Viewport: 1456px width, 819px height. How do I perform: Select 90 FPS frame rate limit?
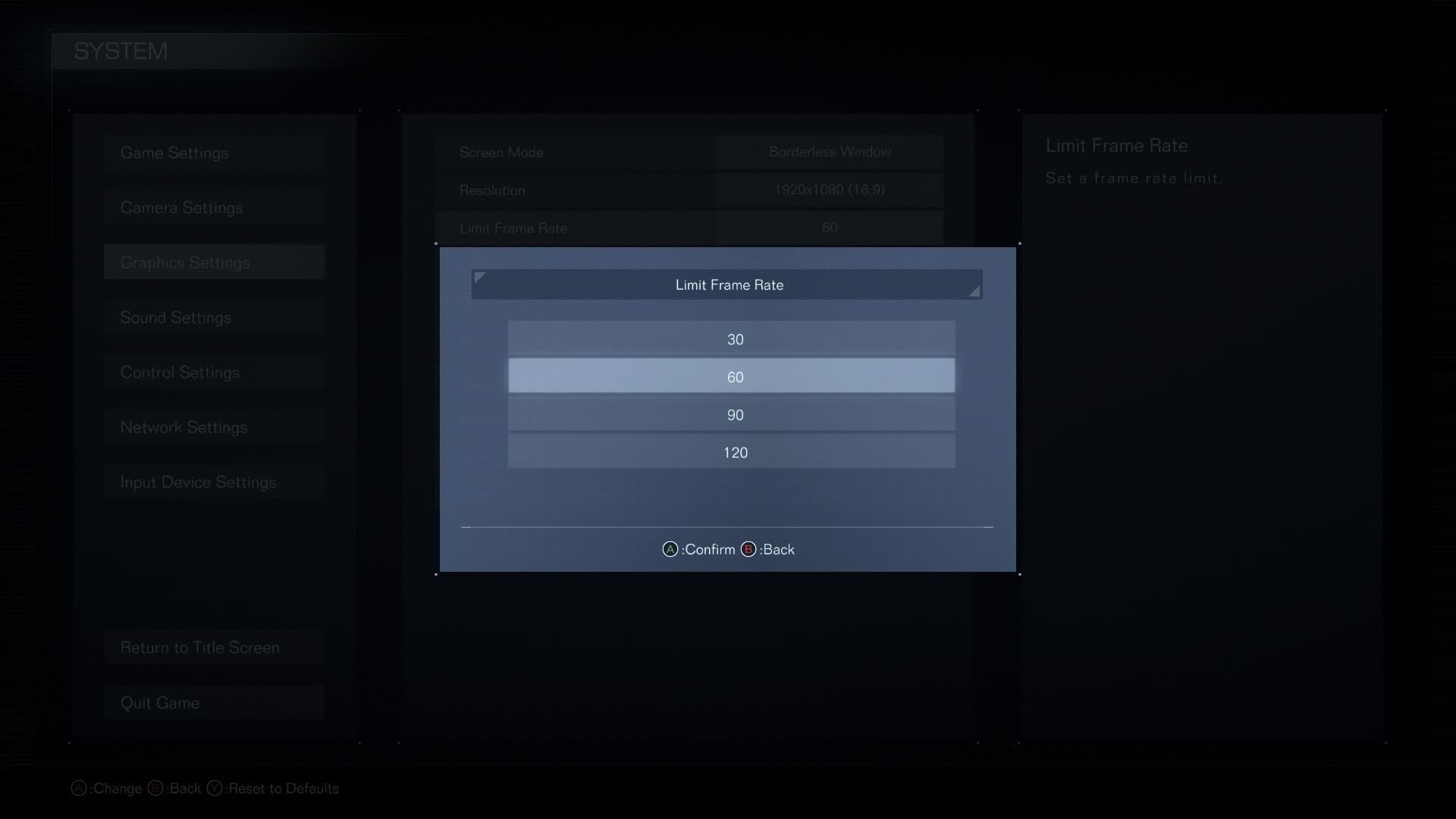pos(735,414)
